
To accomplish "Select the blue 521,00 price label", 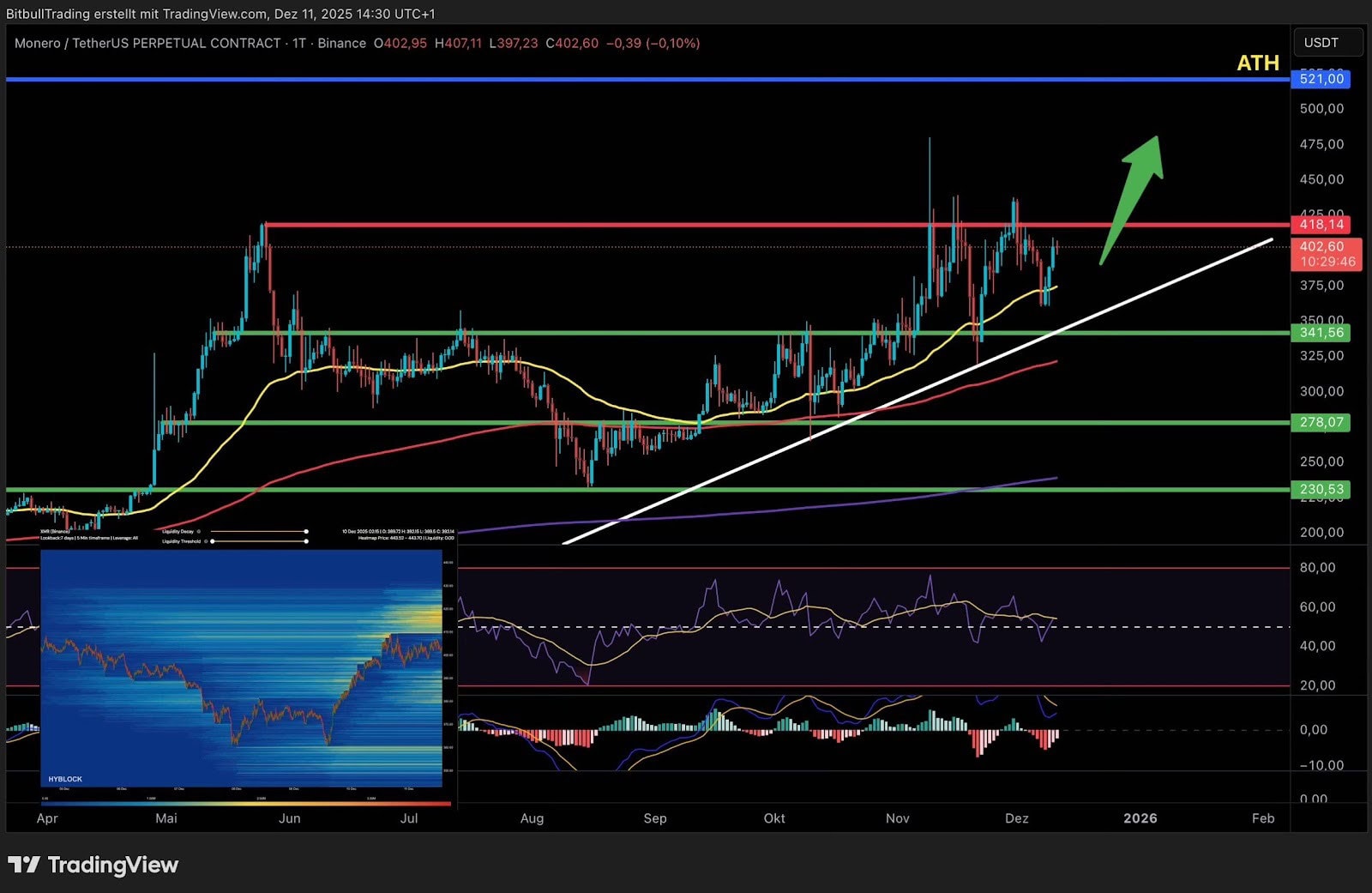I will point(1321,79).
